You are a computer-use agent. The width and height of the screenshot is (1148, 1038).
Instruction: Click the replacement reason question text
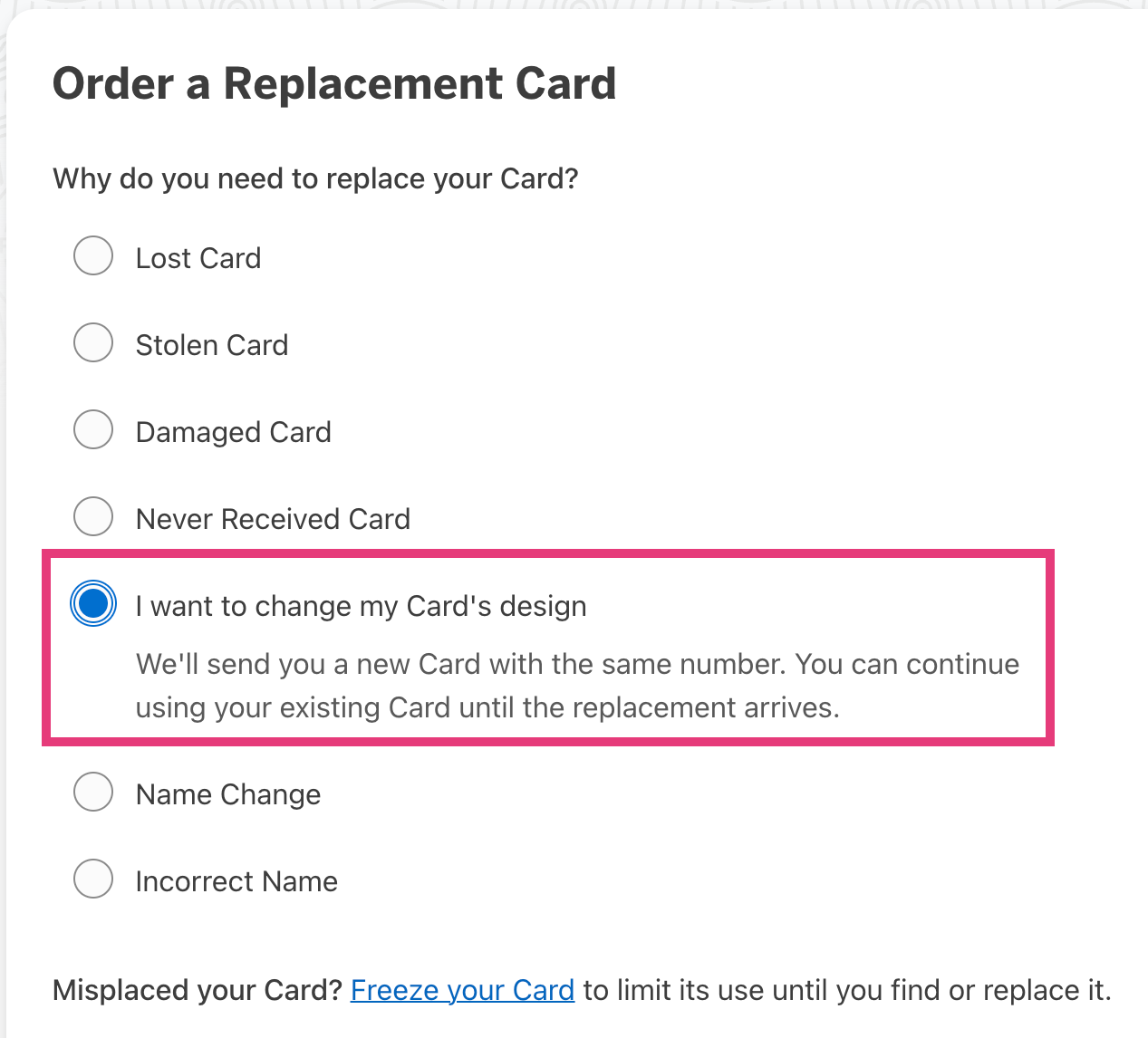[x=314, y=178]
